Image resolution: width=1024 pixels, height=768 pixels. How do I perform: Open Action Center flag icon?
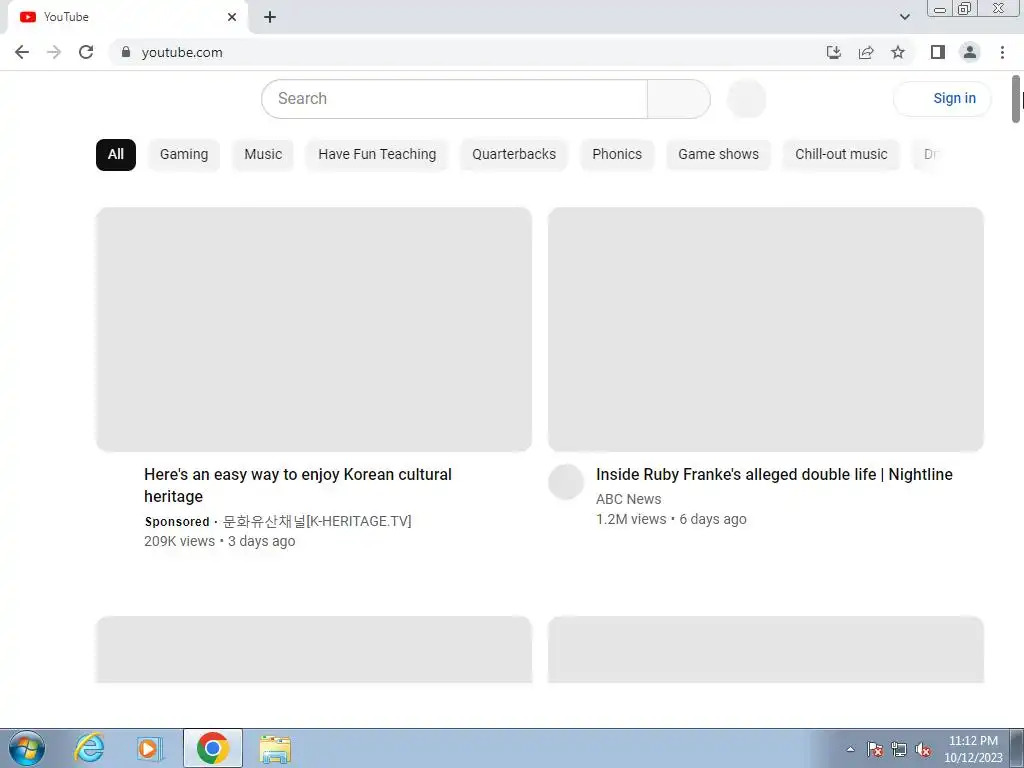click(875, 749)
